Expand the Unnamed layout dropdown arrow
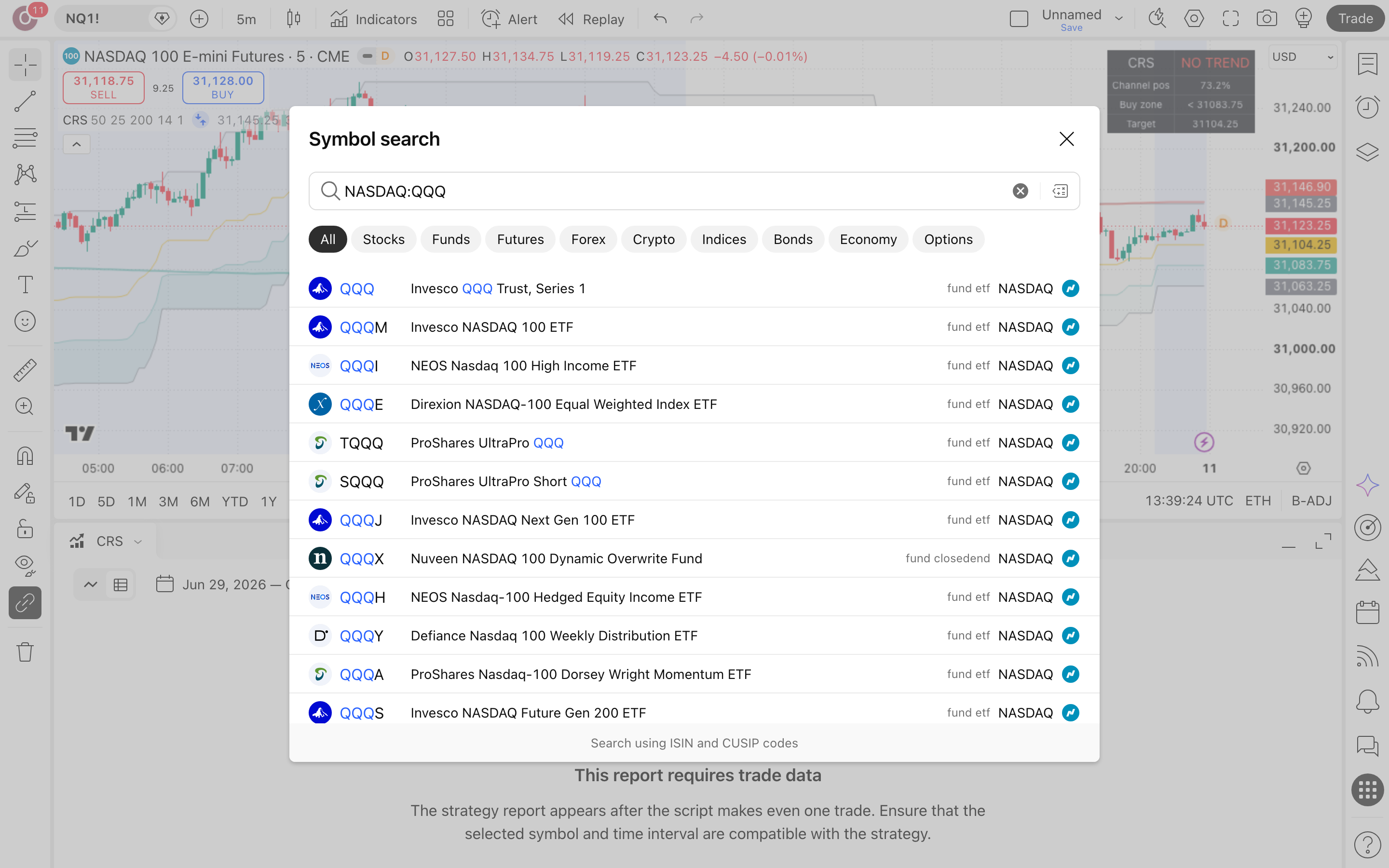This screenshot has height=868, width=1389. pos(1118,19)
